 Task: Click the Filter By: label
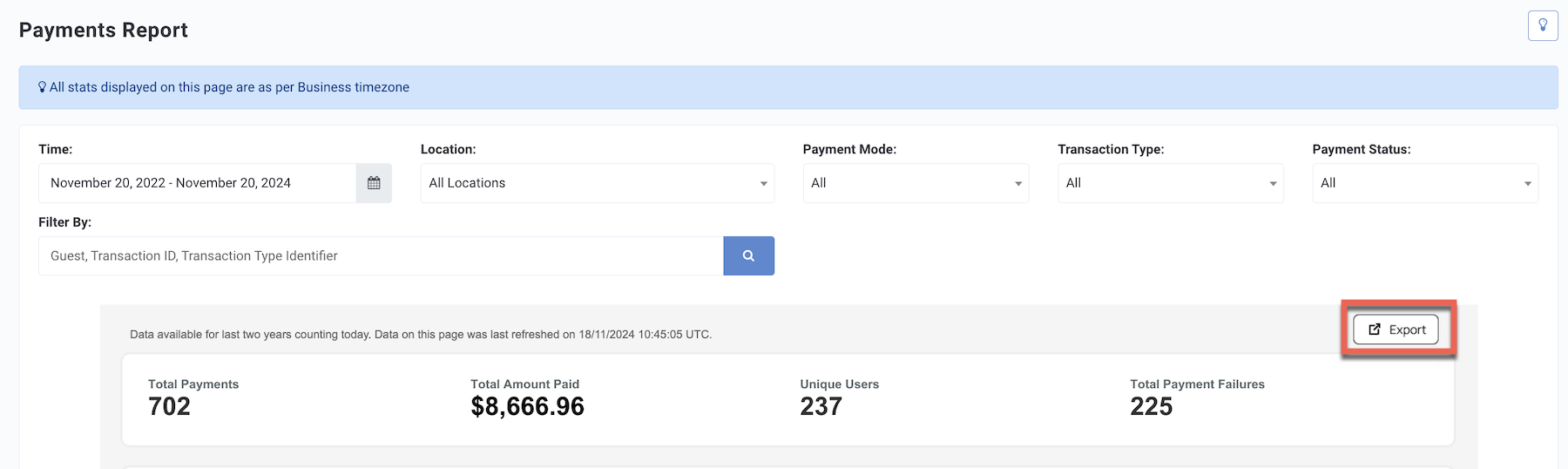[x=64, y=222]
